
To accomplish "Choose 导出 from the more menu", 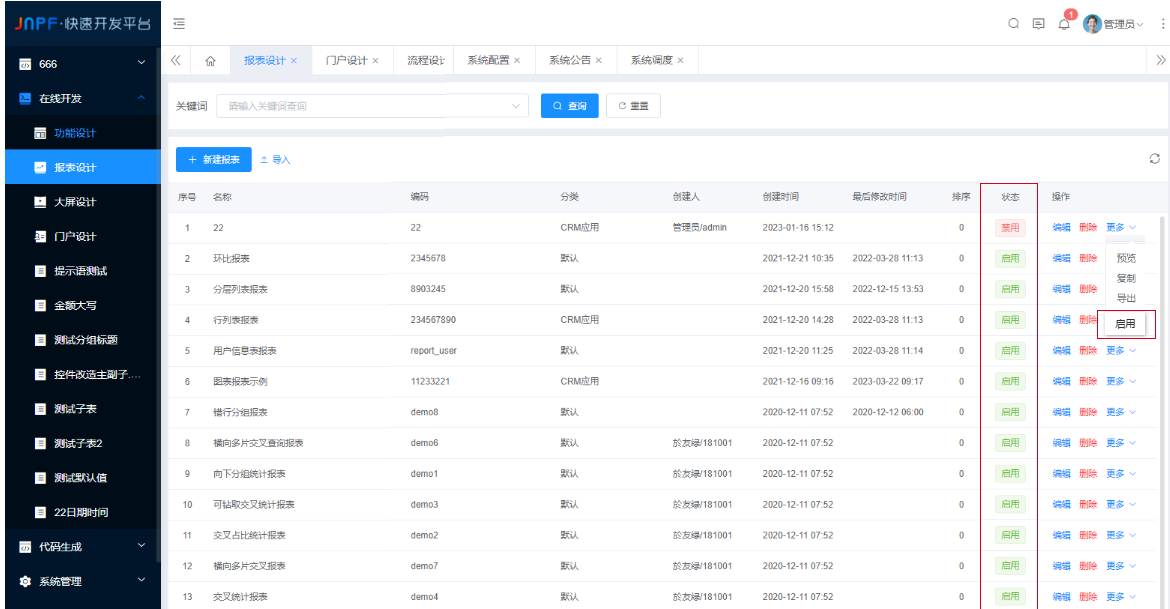I will [1126, 299].
